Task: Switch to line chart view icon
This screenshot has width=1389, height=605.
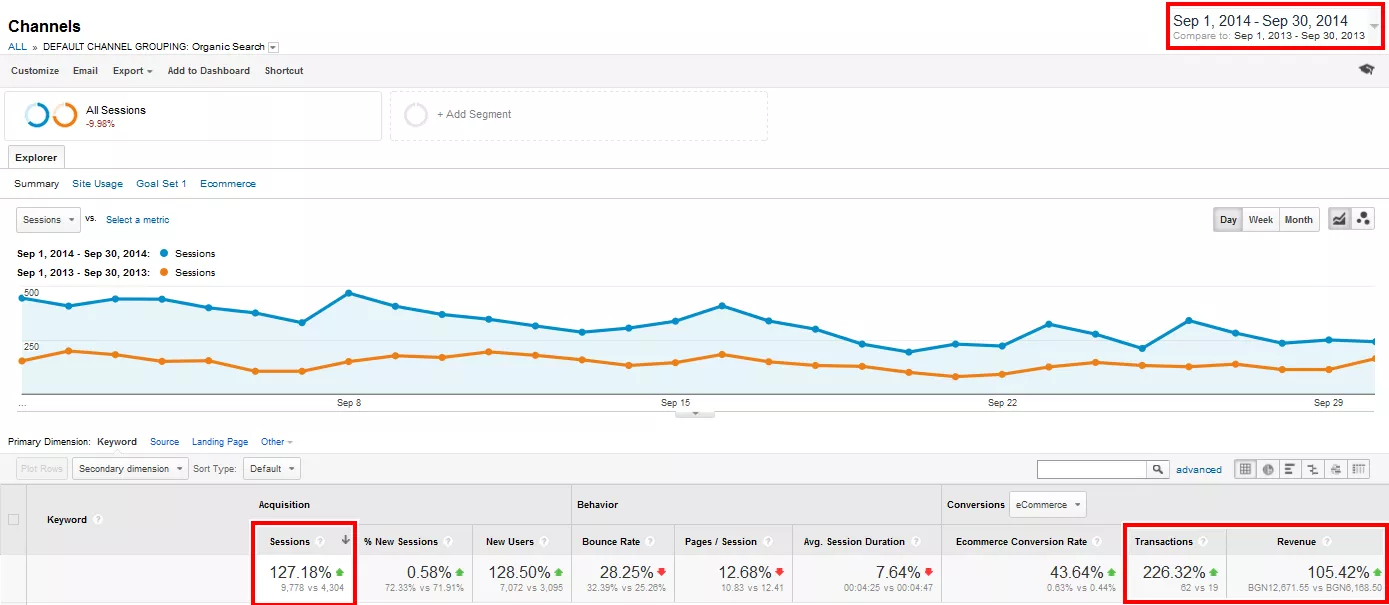Action: click(1340, 219)
